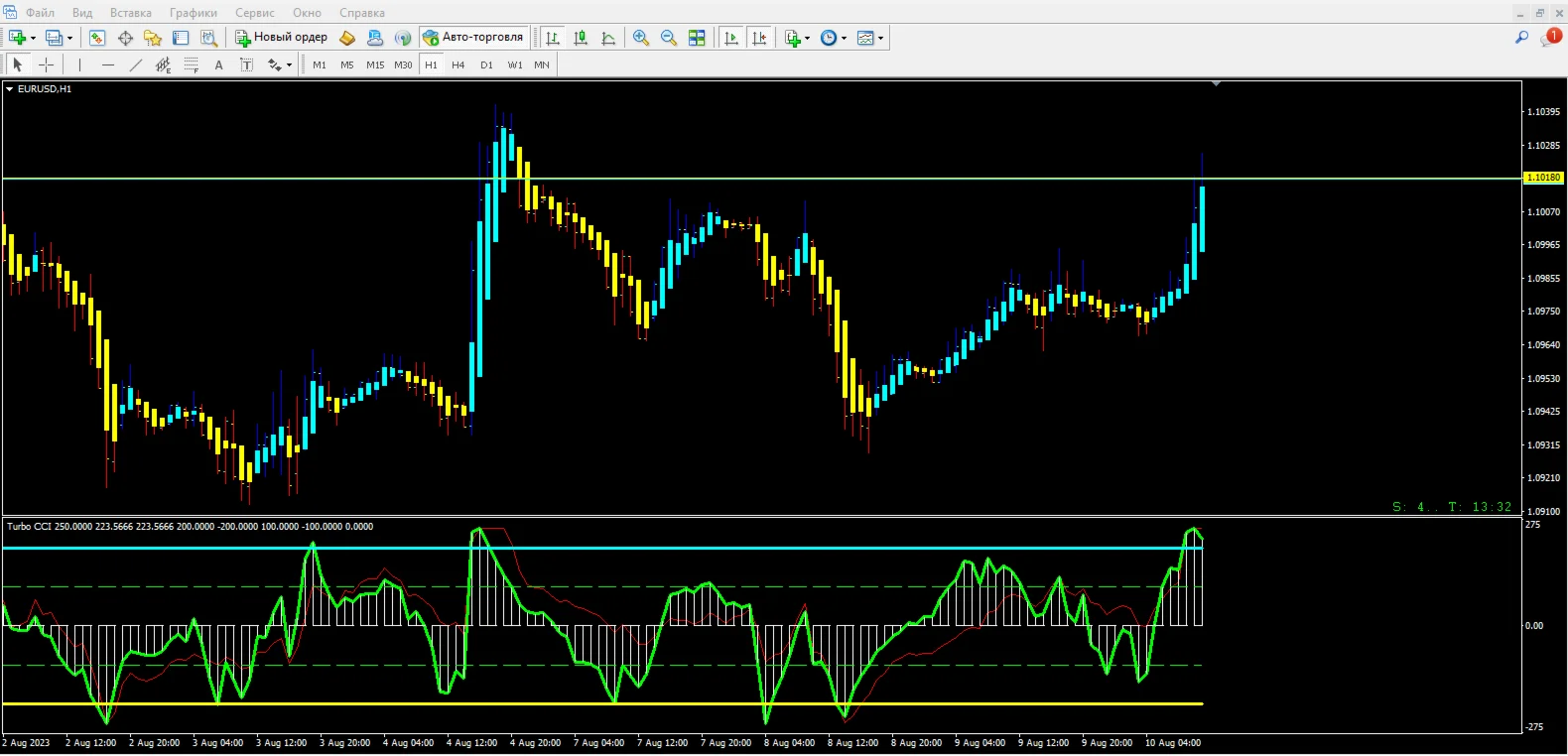Expand the New Chart dropdown arrow
This screenshot has width=1568, height=756.
33,39
